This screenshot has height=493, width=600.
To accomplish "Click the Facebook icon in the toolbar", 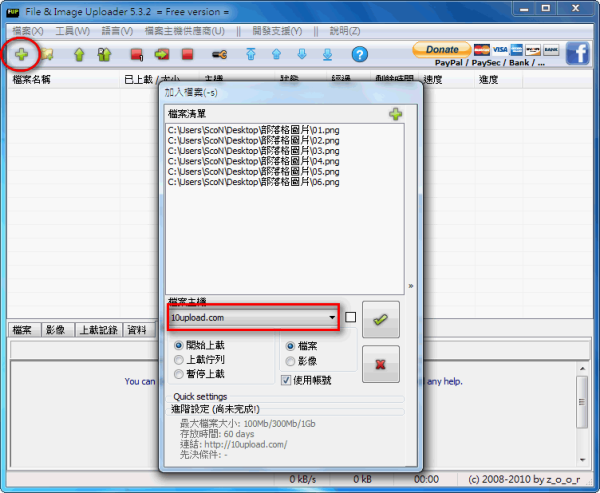I will point(577,53).
